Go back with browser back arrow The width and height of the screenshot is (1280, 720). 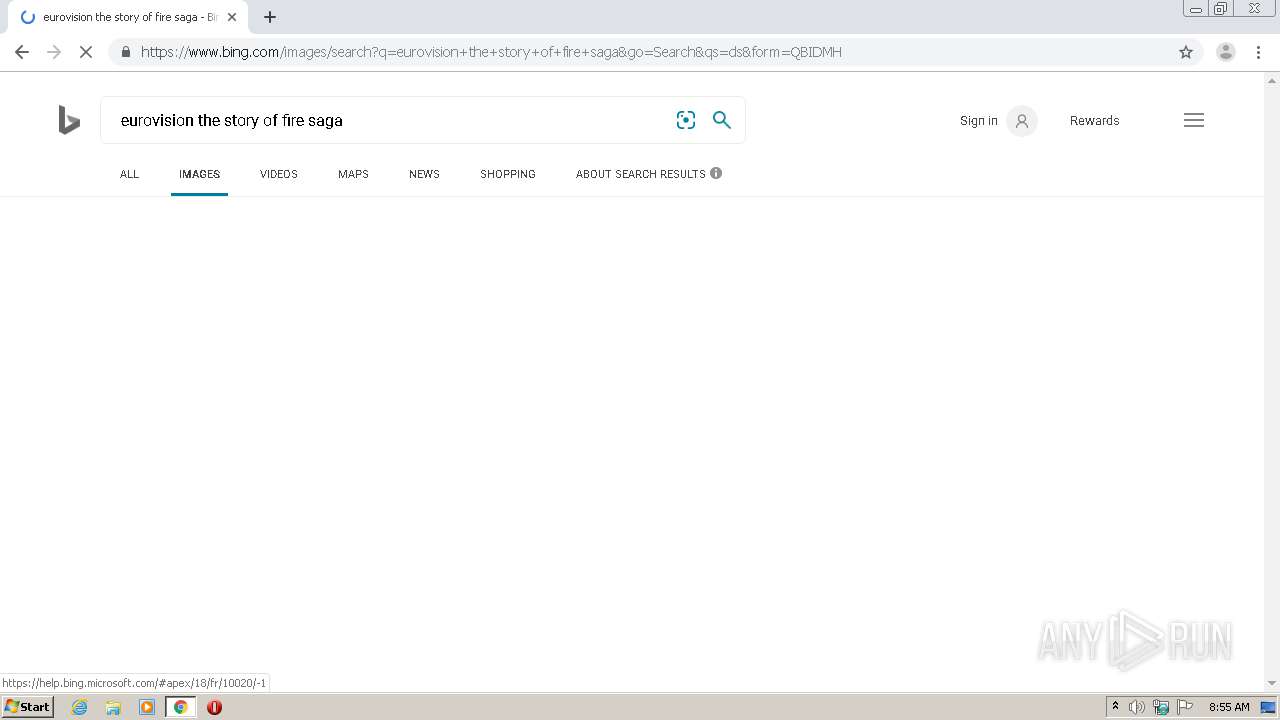point(22,52)
